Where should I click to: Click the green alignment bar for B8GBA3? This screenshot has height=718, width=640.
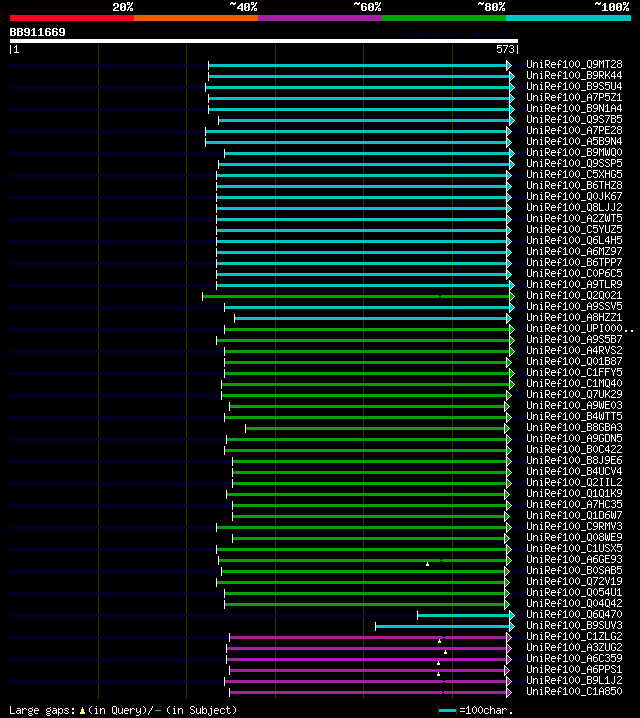(x=374, y=429)
